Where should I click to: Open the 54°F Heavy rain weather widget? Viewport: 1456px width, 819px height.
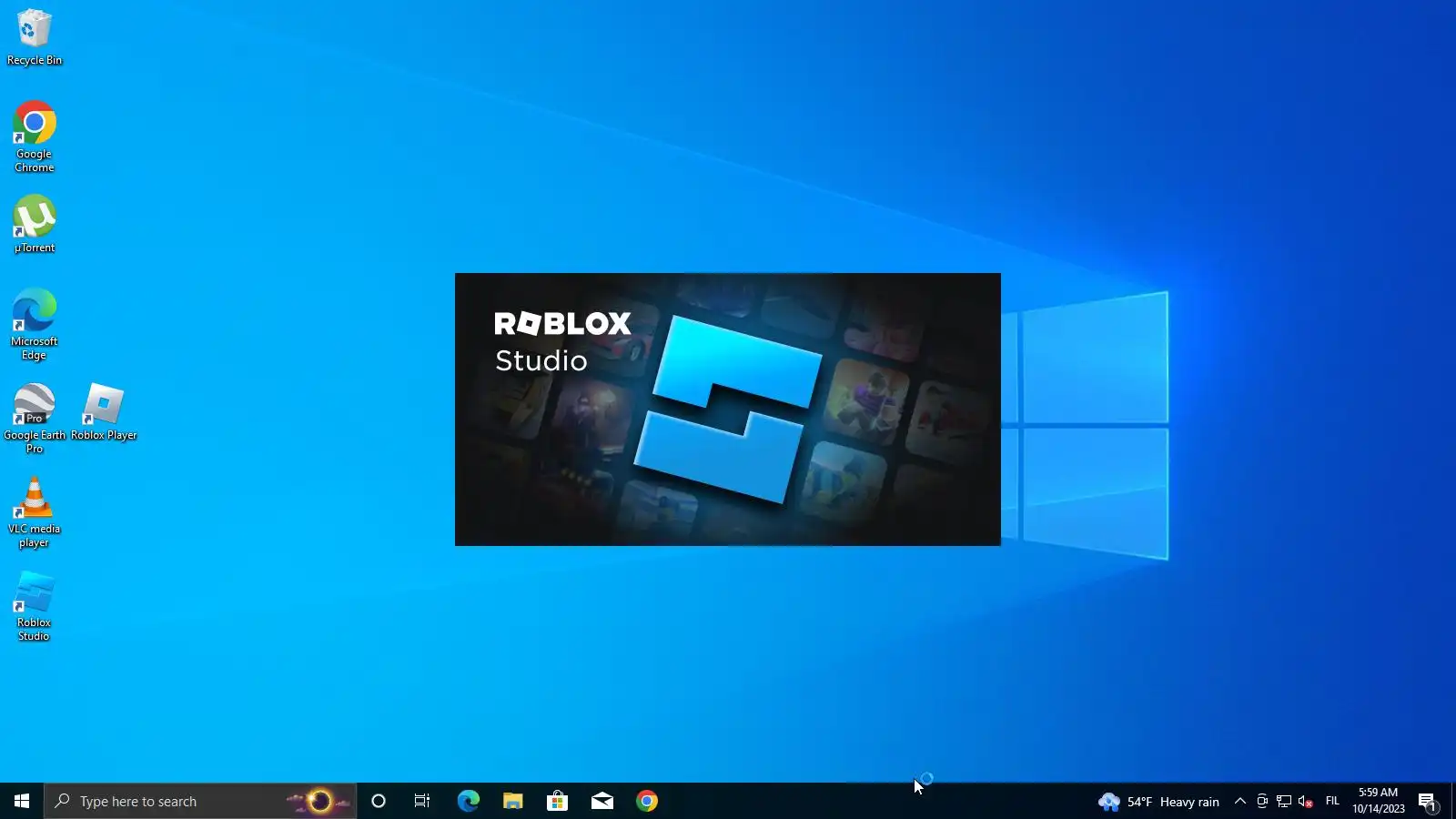click(x=1158, y=802)
